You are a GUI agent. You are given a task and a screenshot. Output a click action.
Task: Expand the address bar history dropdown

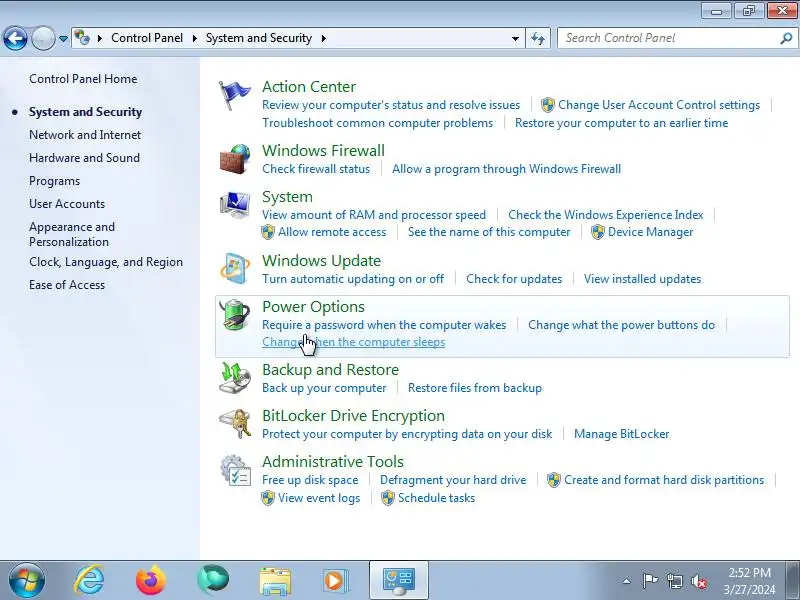pos(515,38)
